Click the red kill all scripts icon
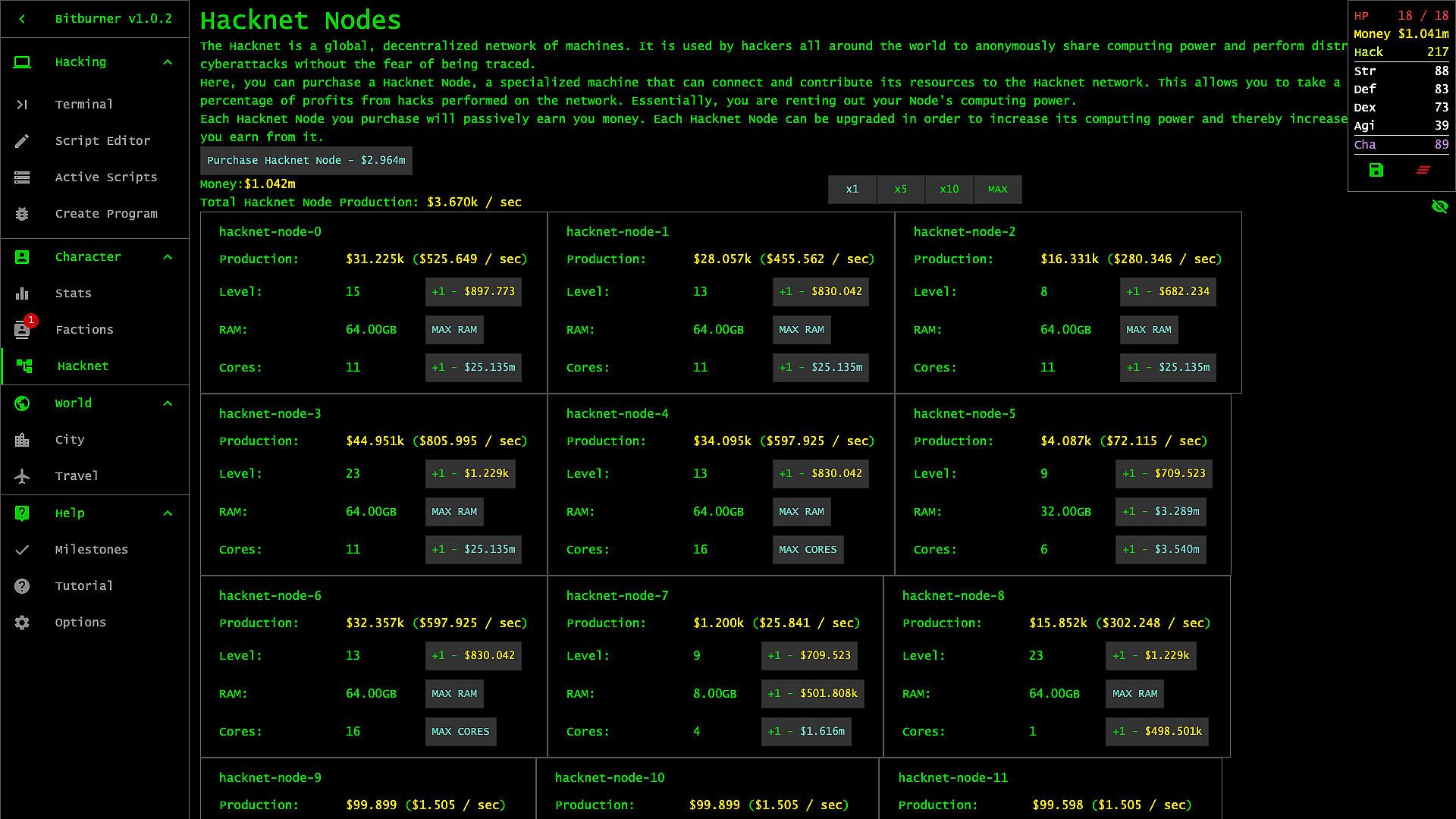Viewport: 1456px width, 819px height. click(1423, 170)
